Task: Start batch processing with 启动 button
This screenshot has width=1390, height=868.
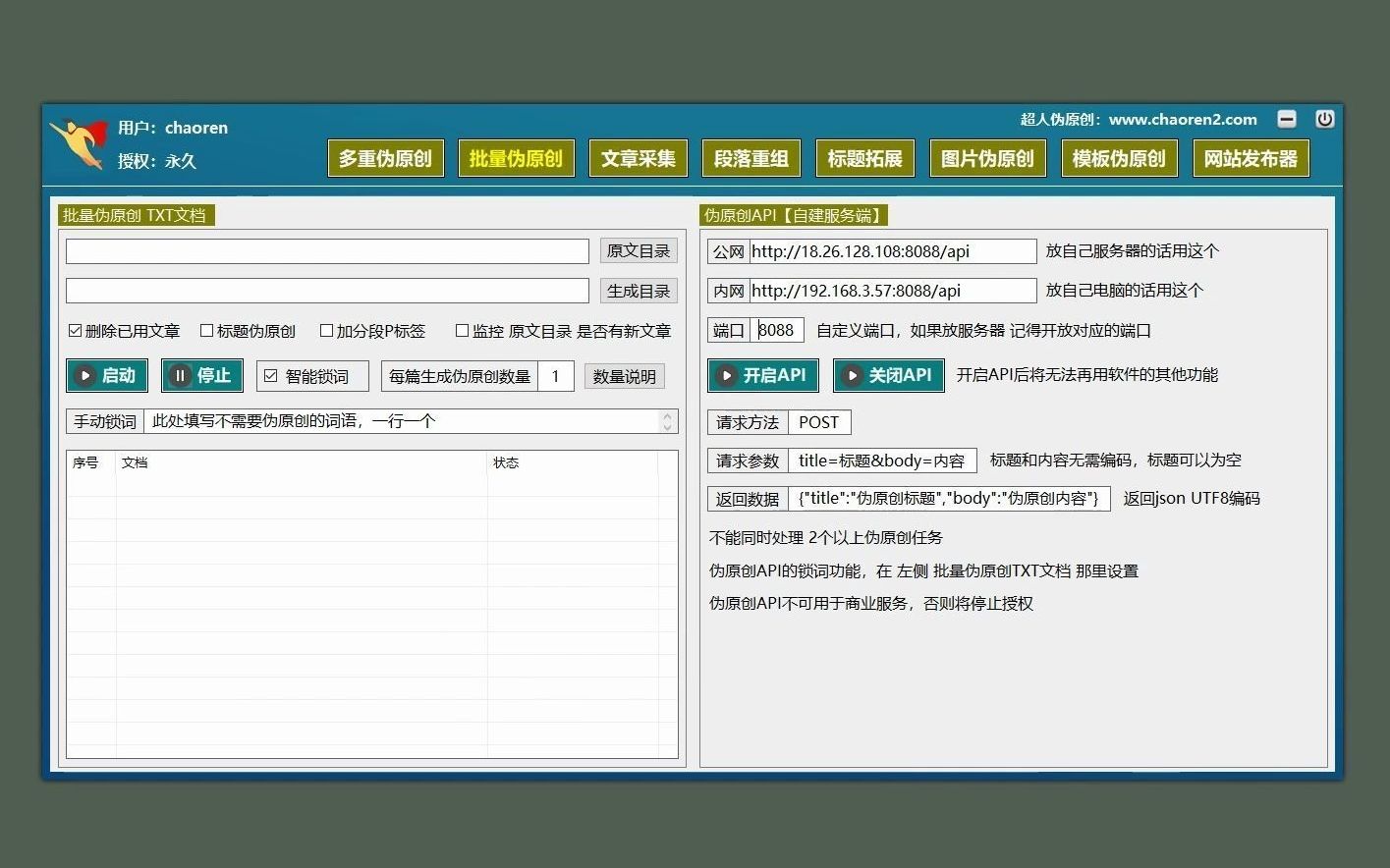Action: point(107,375)
